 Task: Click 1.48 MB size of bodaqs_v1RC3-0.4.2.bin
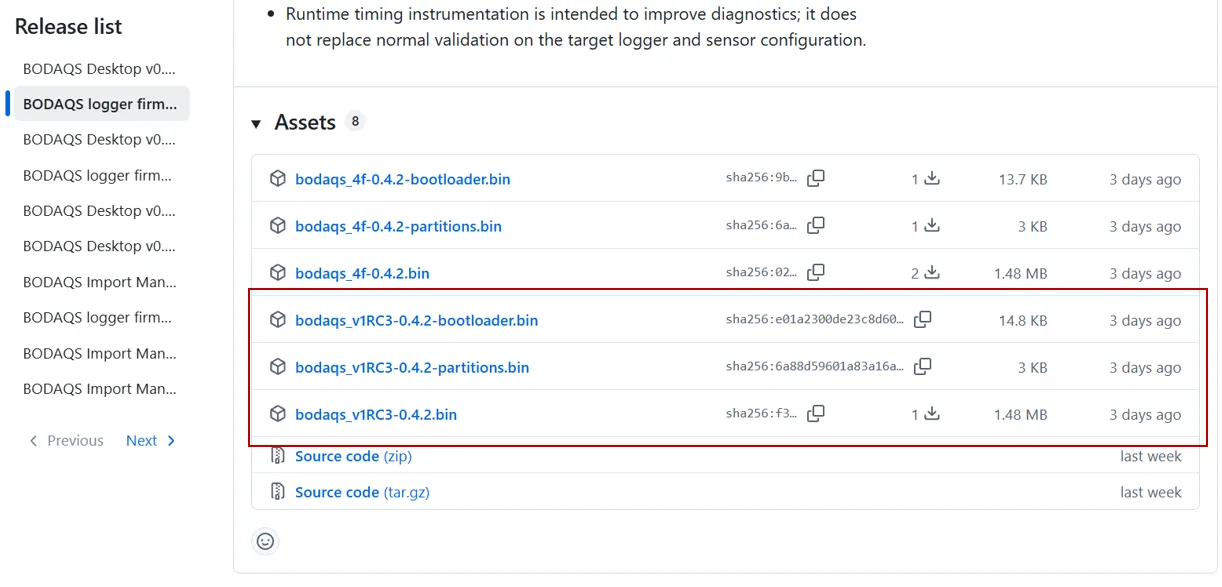[x=1021, y=415]
